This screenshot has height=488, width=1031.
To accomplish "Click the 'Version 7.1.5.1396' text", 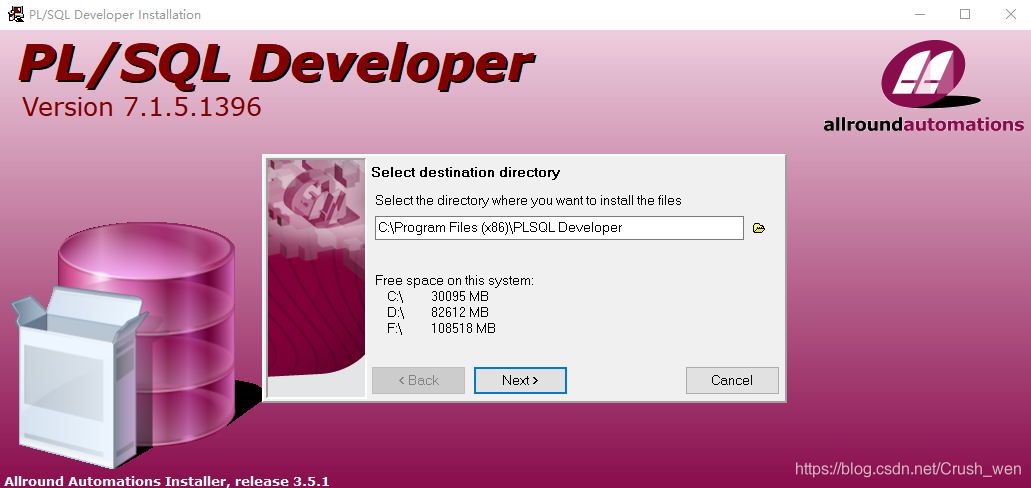I will [x=141, y=107].
